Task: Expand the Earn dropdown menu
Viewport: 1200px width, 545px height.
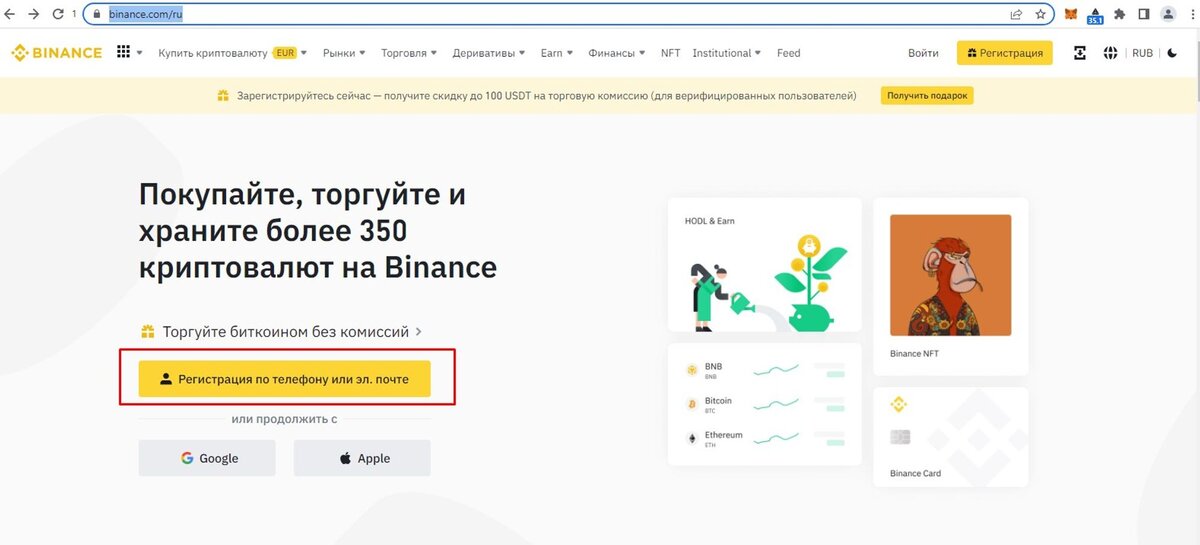Action: [x=558, y=53]
